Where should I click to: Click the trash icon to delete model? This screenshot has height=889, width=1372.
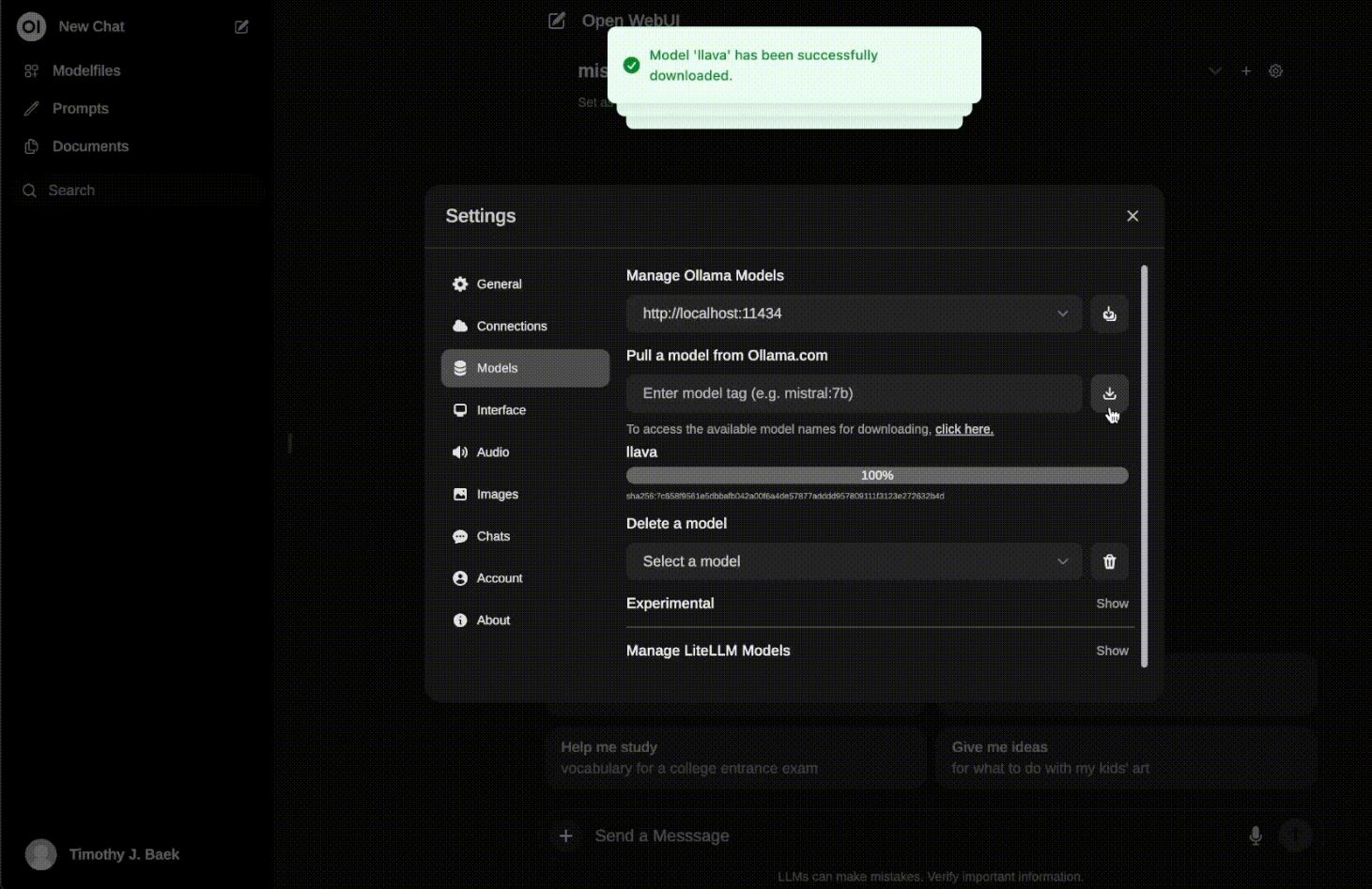click(1109, 561)
